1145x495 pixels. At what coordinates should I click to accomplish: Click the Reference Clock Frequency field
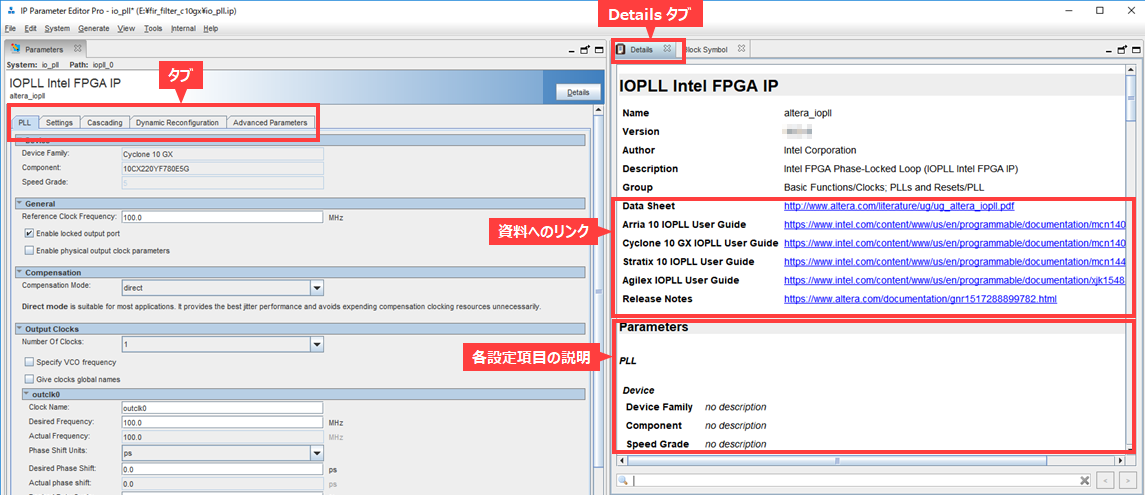(x=222, y=217)
